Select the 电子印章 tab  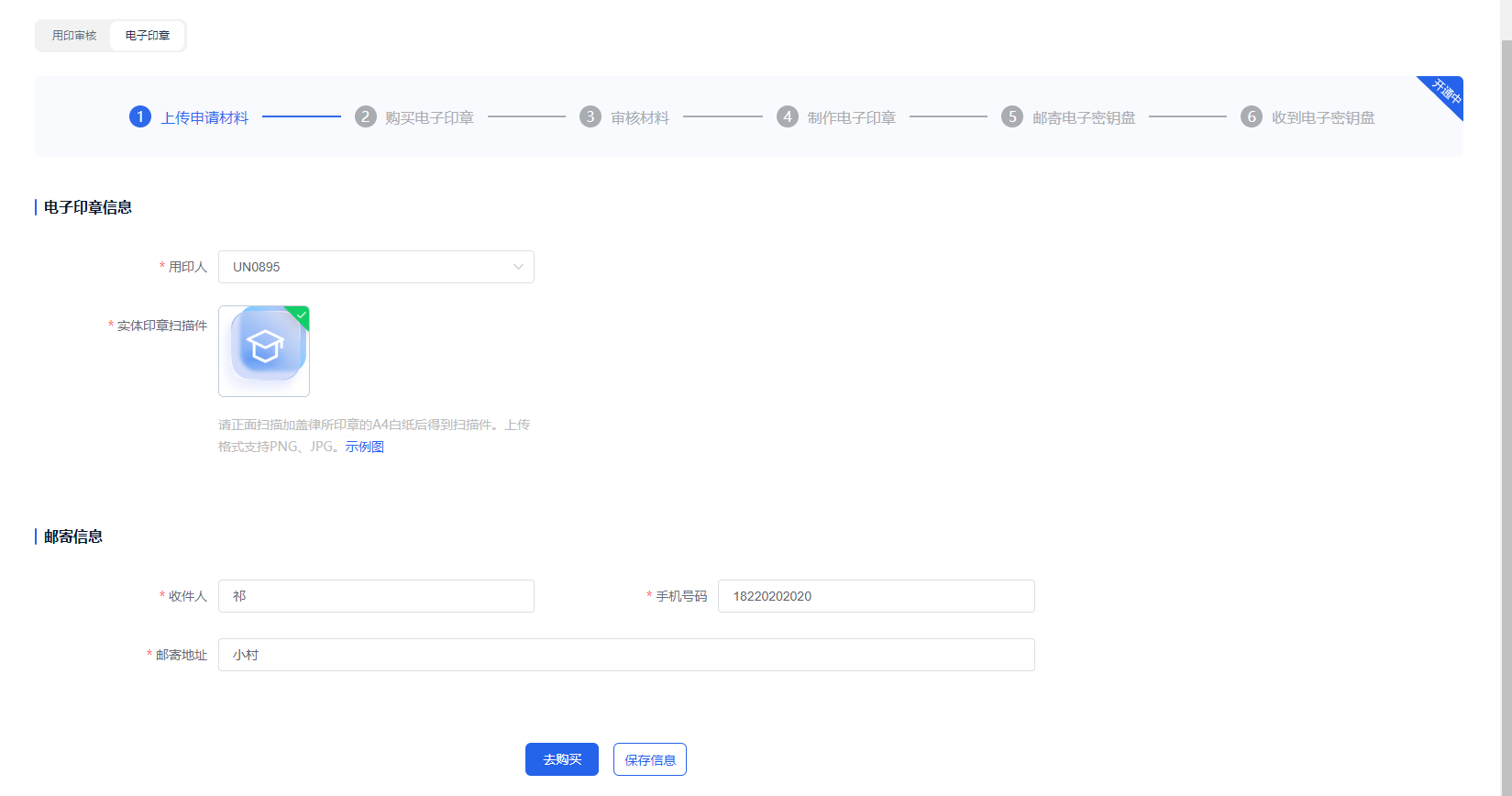[x=148, y=36]
